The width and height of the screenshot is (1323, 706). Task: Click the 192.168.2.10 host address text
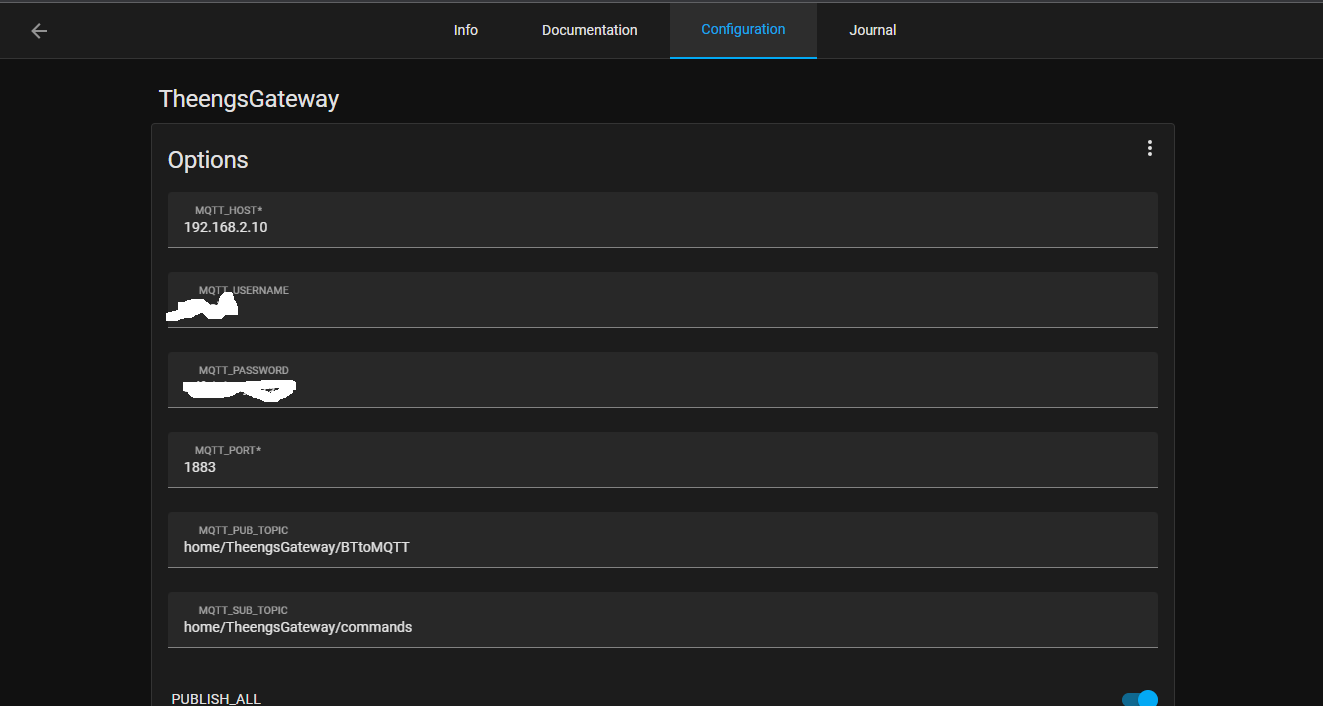point(225,227)
